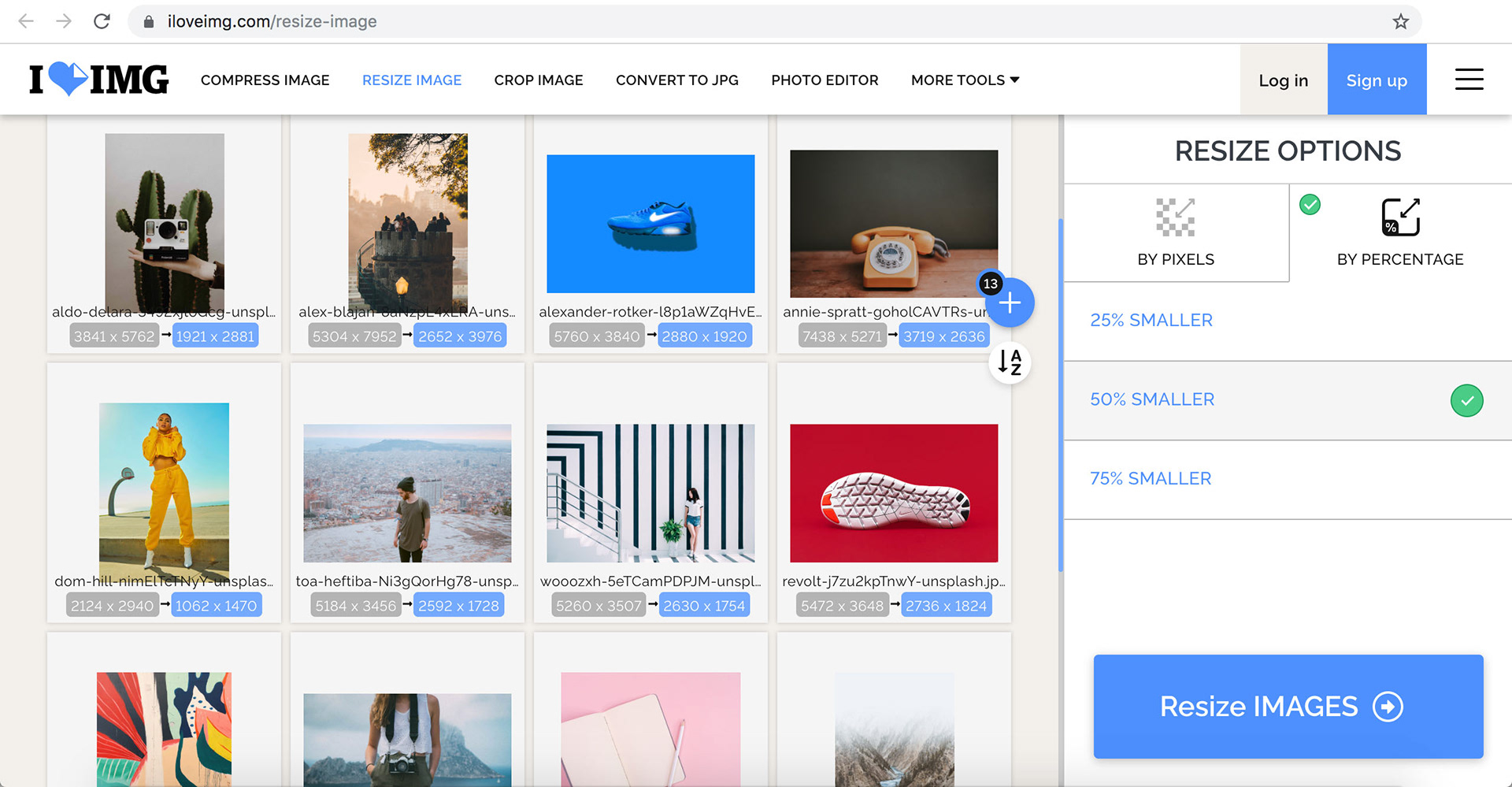Click the 2630 x 1754 new size

point(704,606)
